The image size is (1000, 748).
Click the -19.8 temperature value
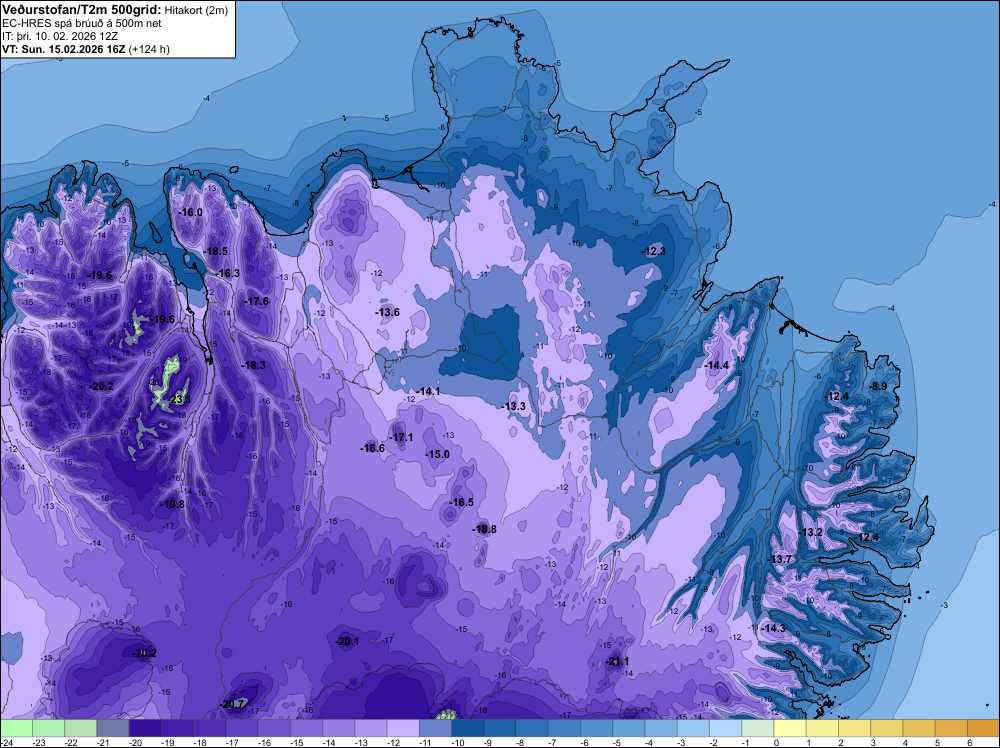tap(173, 504)
